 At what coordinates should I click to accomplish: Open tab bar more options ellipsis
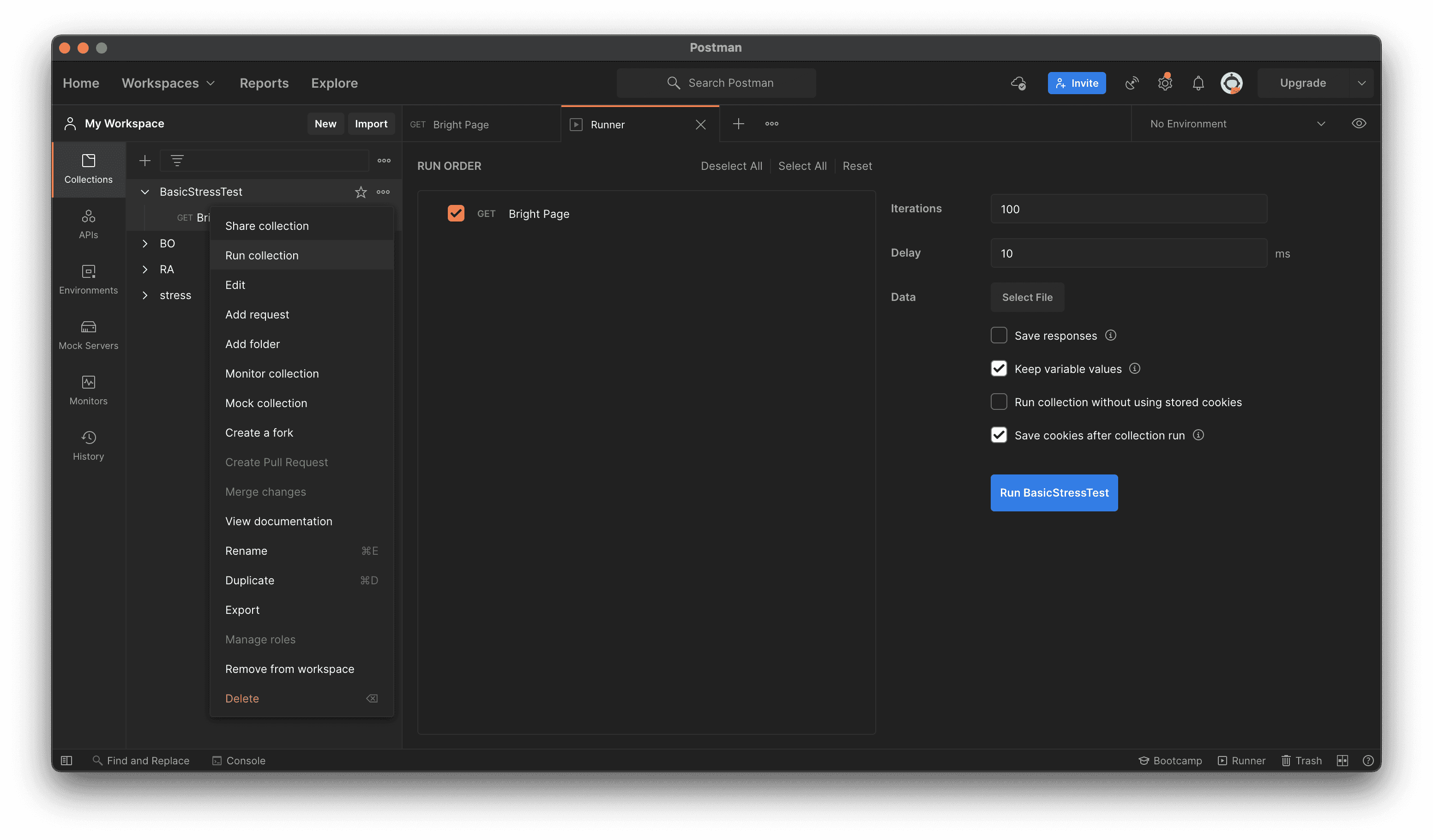click(771, 123)
